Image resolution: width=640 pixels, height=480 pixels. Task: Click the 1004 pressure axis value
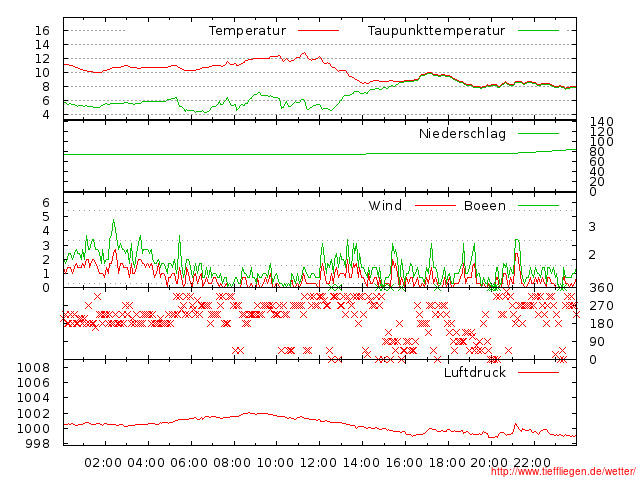33,398
